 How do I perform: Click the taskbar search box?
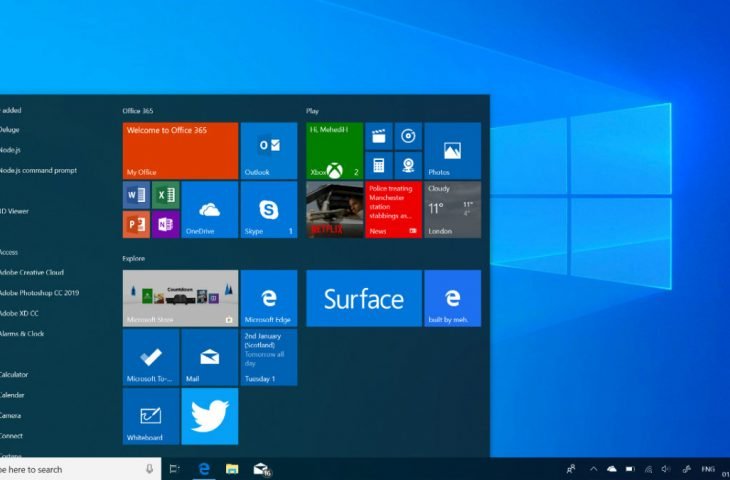pyautogui.click(x=70, y=468)
